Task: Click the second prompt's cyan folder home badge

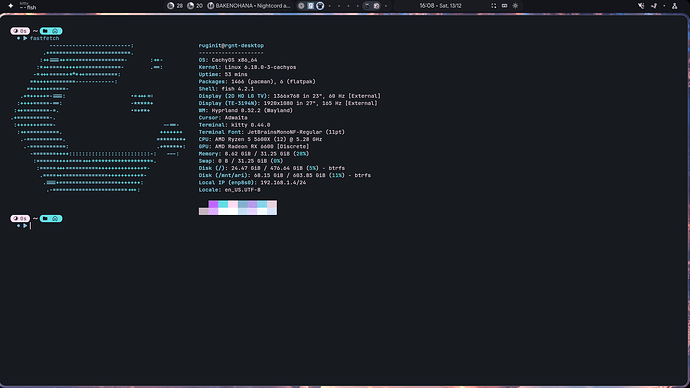Action: point(51,218)
